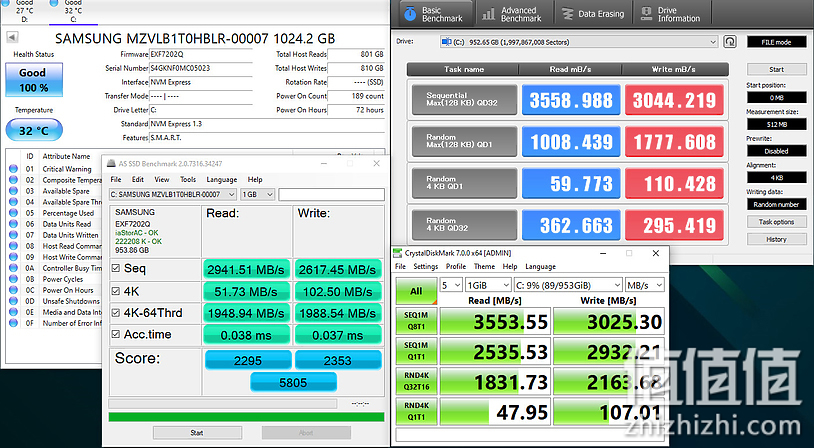Toggle the 4K-64Thrd checkbox in AS SSD
The height and width of the screenshot is (448, 814).
tap(116, 313)
